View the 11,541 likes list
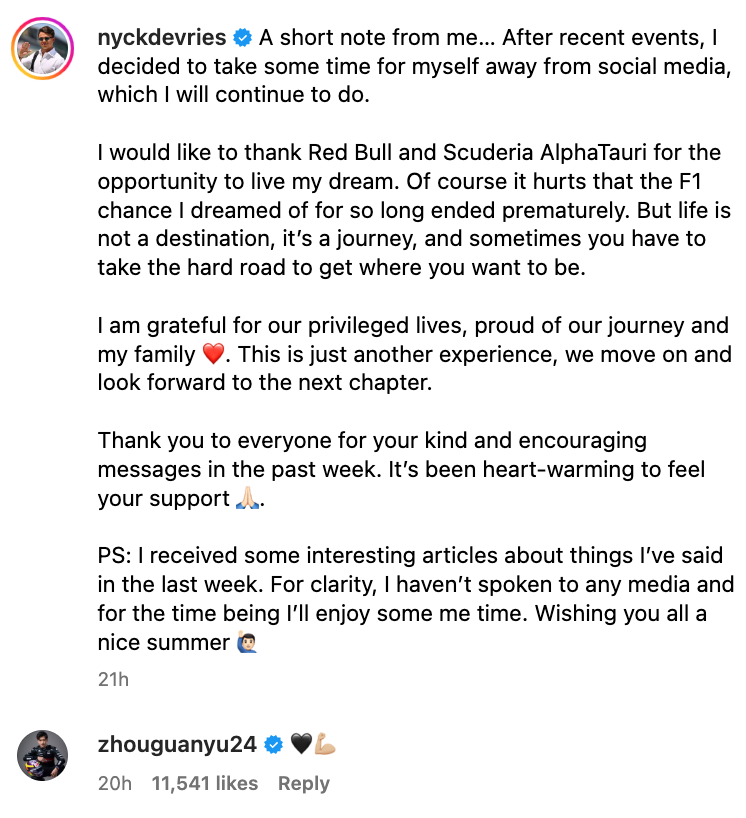746x818 pixels. (205, 784)
